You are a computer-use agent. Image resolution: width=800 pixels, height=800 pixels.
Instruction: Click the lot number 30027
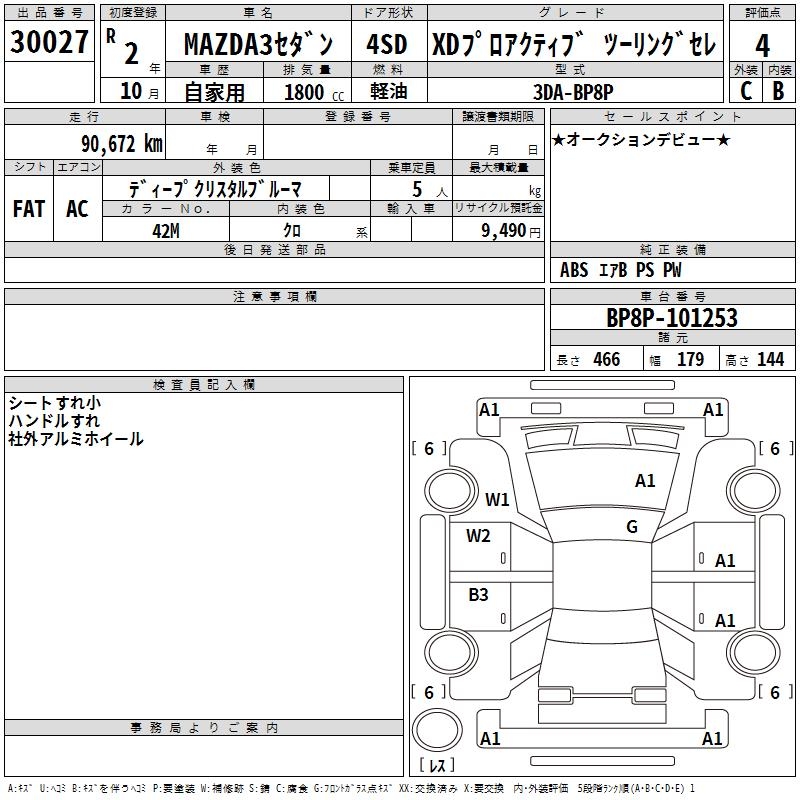tap(49, 42)
